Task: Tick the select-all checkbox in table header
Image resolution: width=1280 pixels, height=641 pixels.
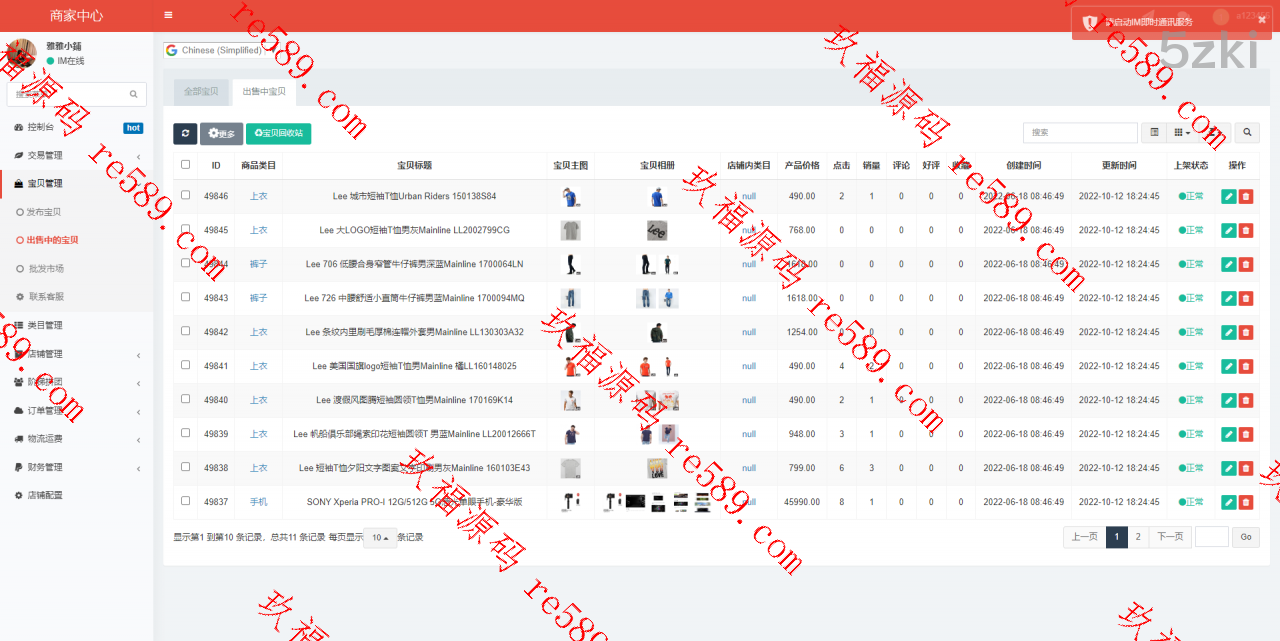Action: [185, 165]
